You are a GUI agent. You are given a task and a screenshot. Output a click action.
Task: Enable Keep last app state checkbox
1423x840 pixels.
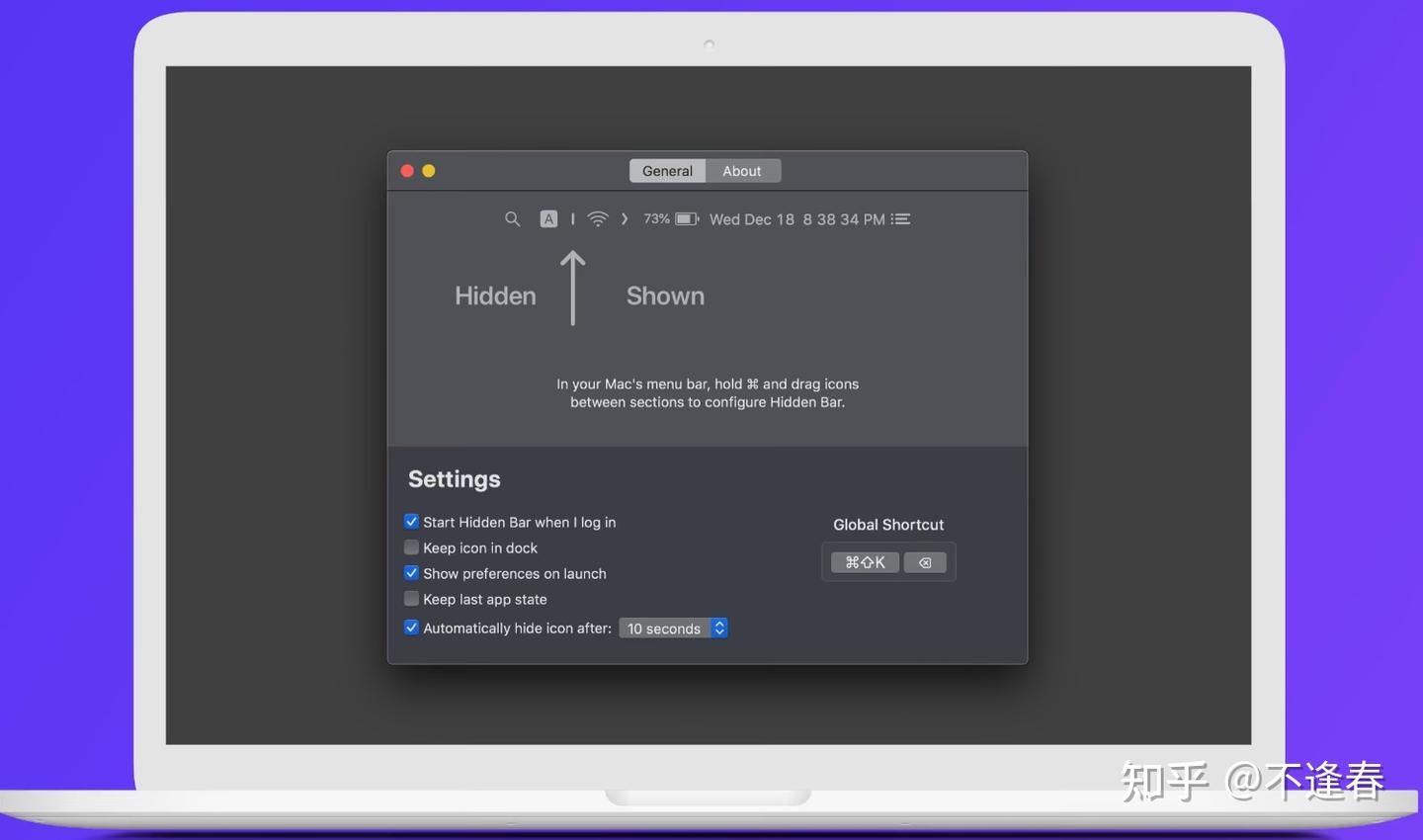click(x=411, y=598)
